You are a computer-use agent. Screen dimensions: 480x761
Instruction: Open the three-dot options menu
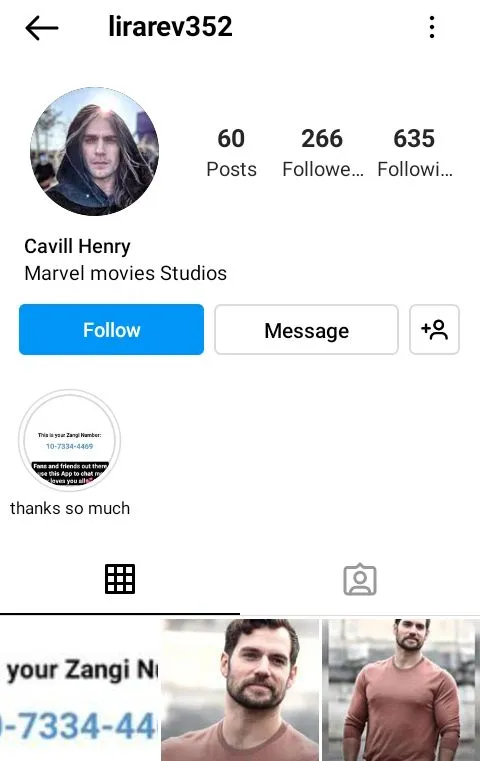point(432,27)
